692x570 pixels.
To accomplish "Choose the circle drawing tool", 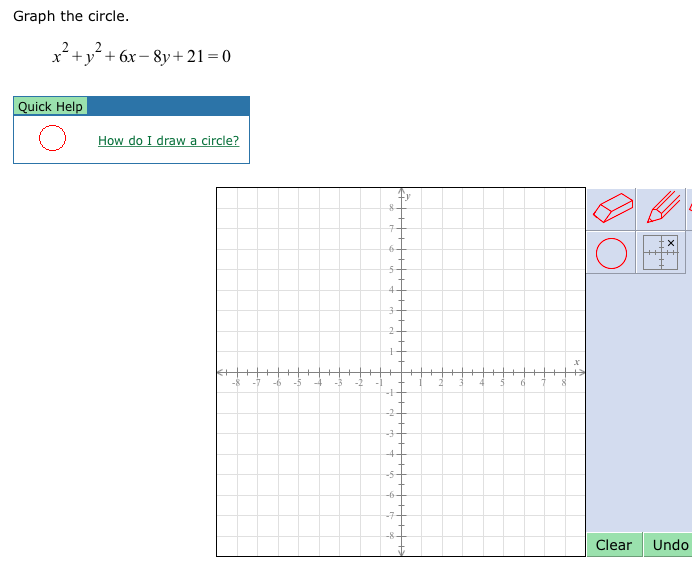I will pos(611,253).
